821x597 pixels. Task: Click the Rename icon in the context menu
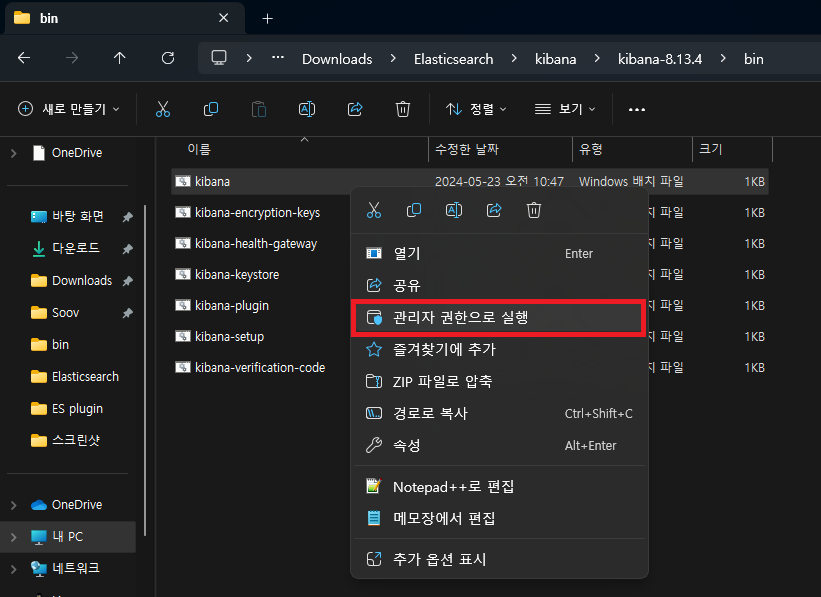point(454,210)
